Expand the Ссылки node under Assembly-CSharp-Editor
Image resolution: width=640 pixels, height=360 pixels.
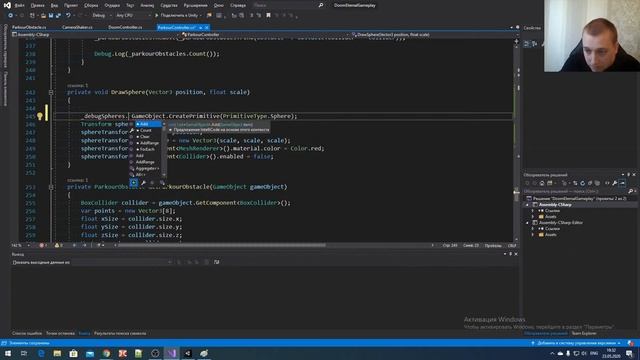point(533,229)
